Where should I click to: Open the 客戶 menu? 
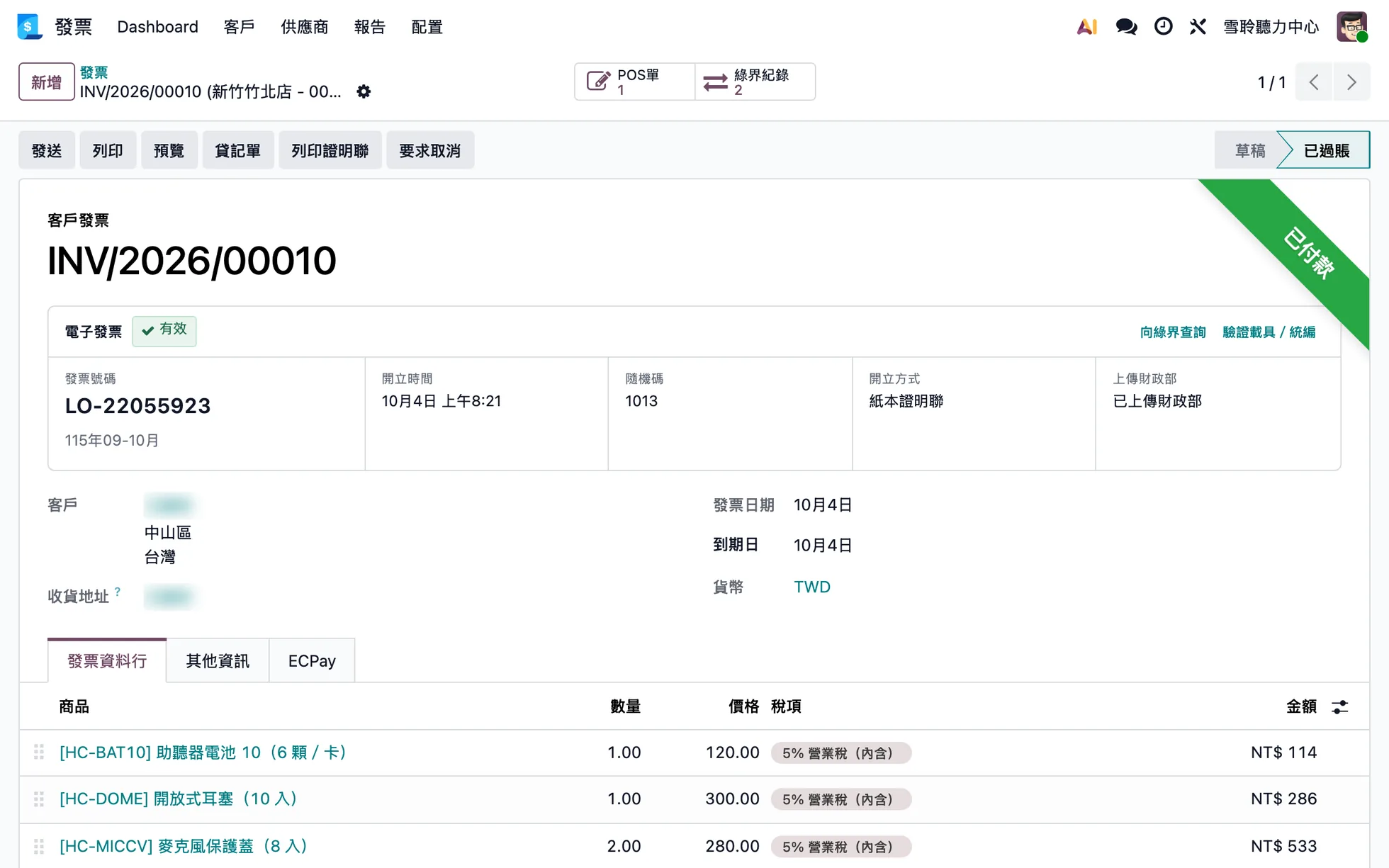coord(239,27)
